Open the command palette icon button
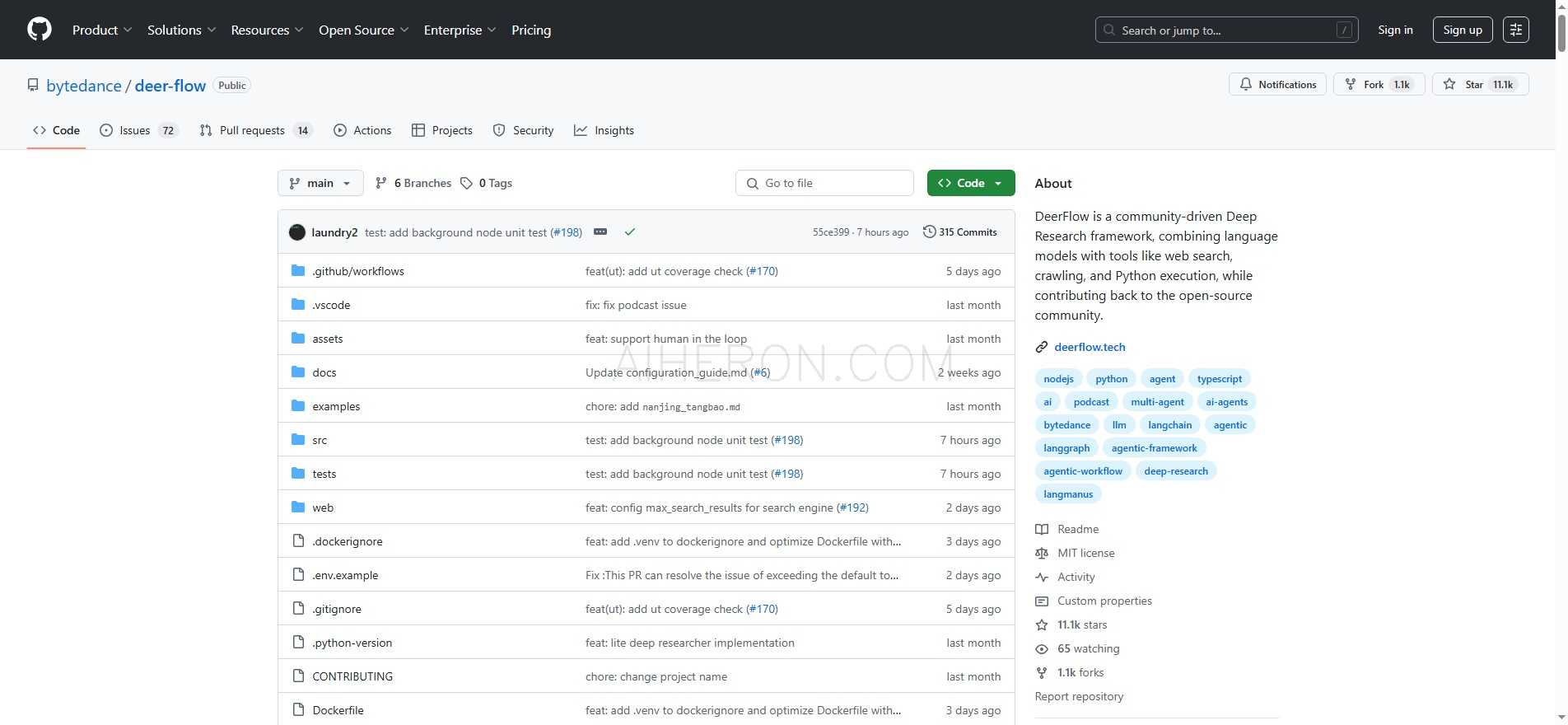The image size is (1568, 725). click(1515, 30)
